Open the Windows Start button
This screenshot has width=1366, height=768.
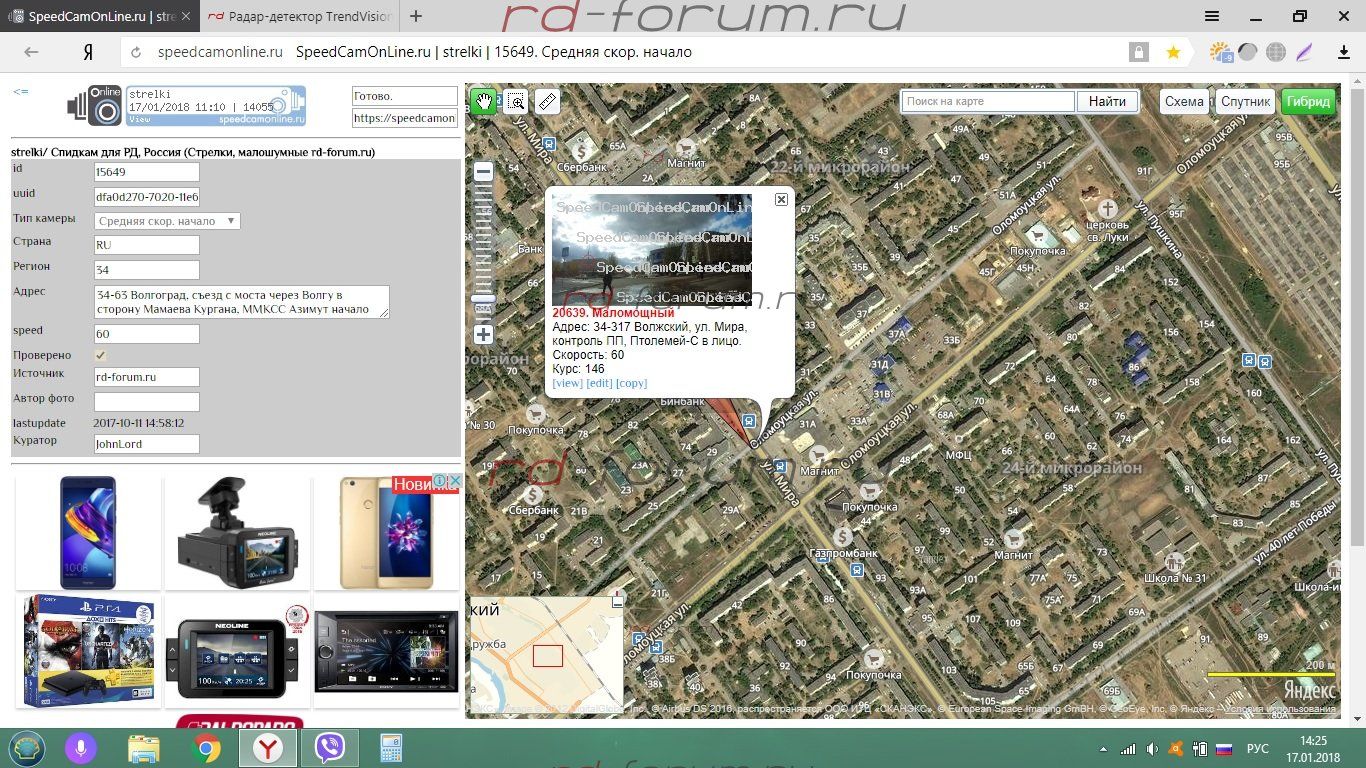[27, 748]
